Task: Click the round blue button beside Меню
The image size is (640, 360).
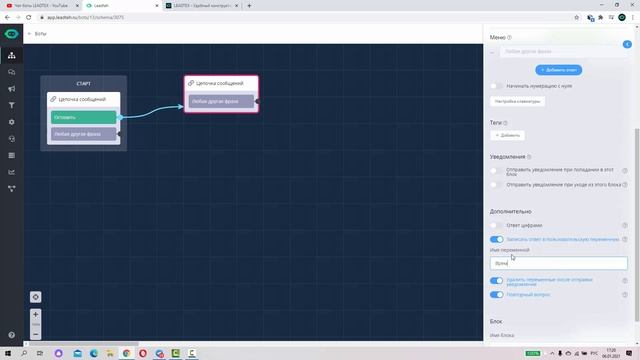Action: pyautogui.click(x=627, y=44)
